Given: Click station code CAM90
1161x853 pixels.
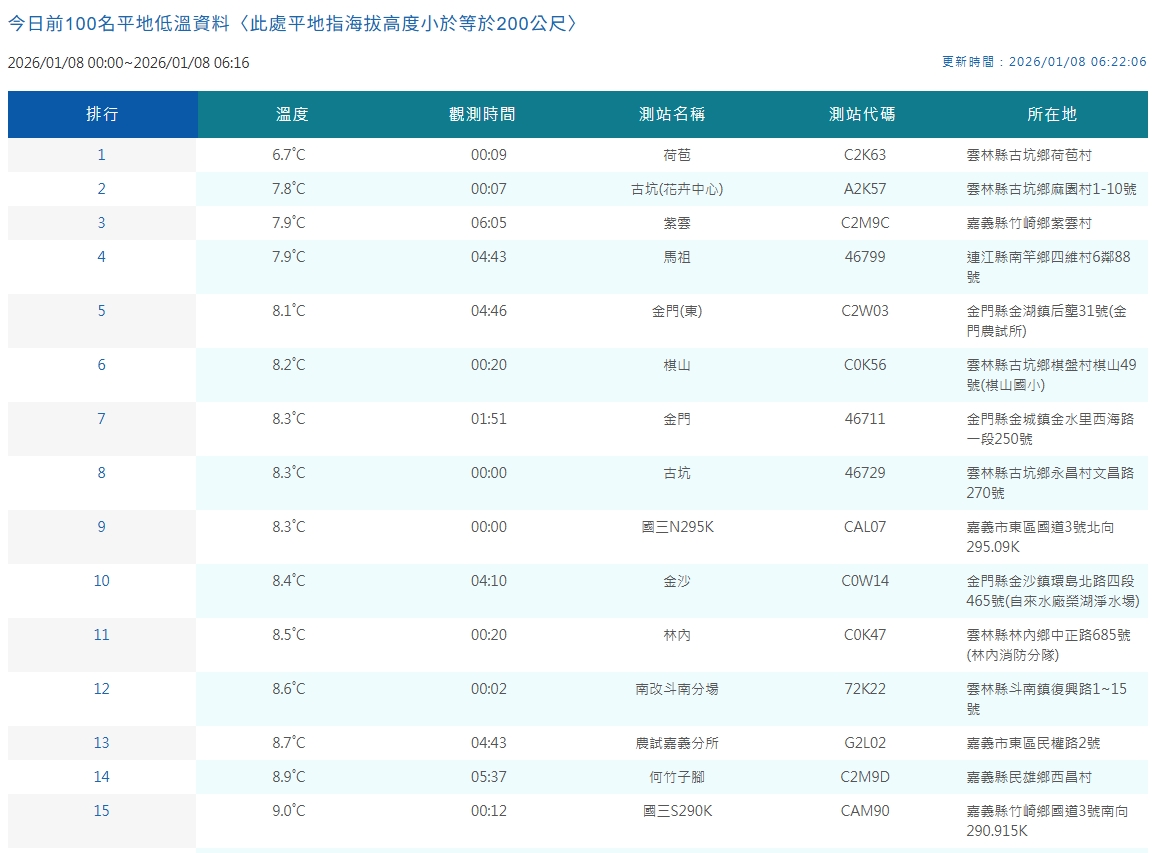Looking at the screenshot, I should tap(865, 812).
